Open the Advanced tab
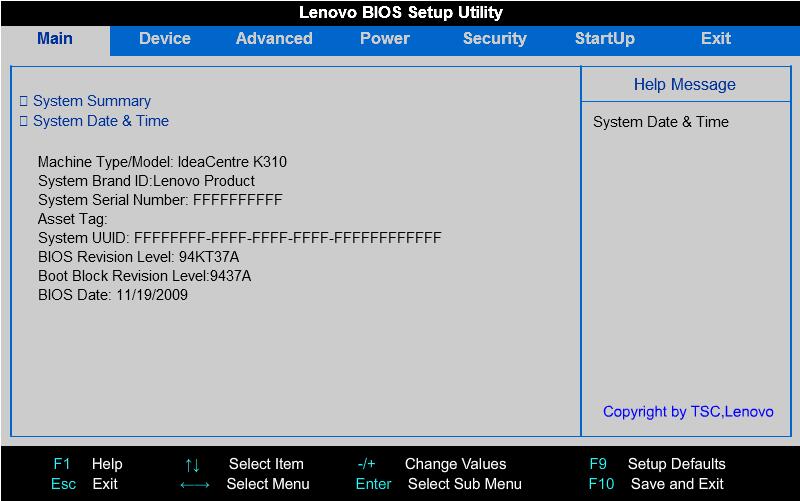 274,39
